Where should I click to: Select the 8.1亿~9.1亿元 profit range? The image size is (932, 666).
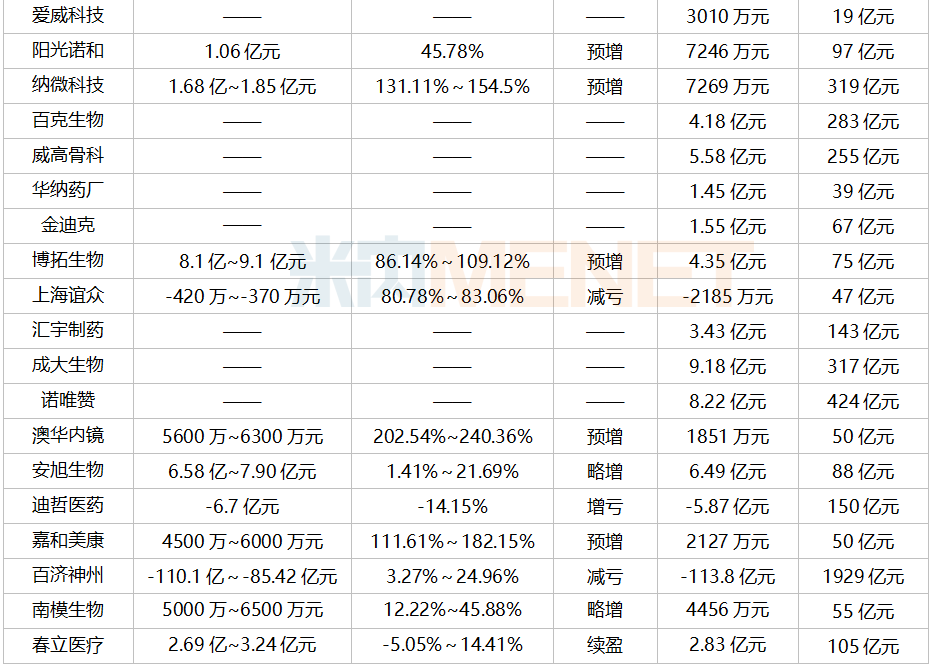tap(243, 262)
